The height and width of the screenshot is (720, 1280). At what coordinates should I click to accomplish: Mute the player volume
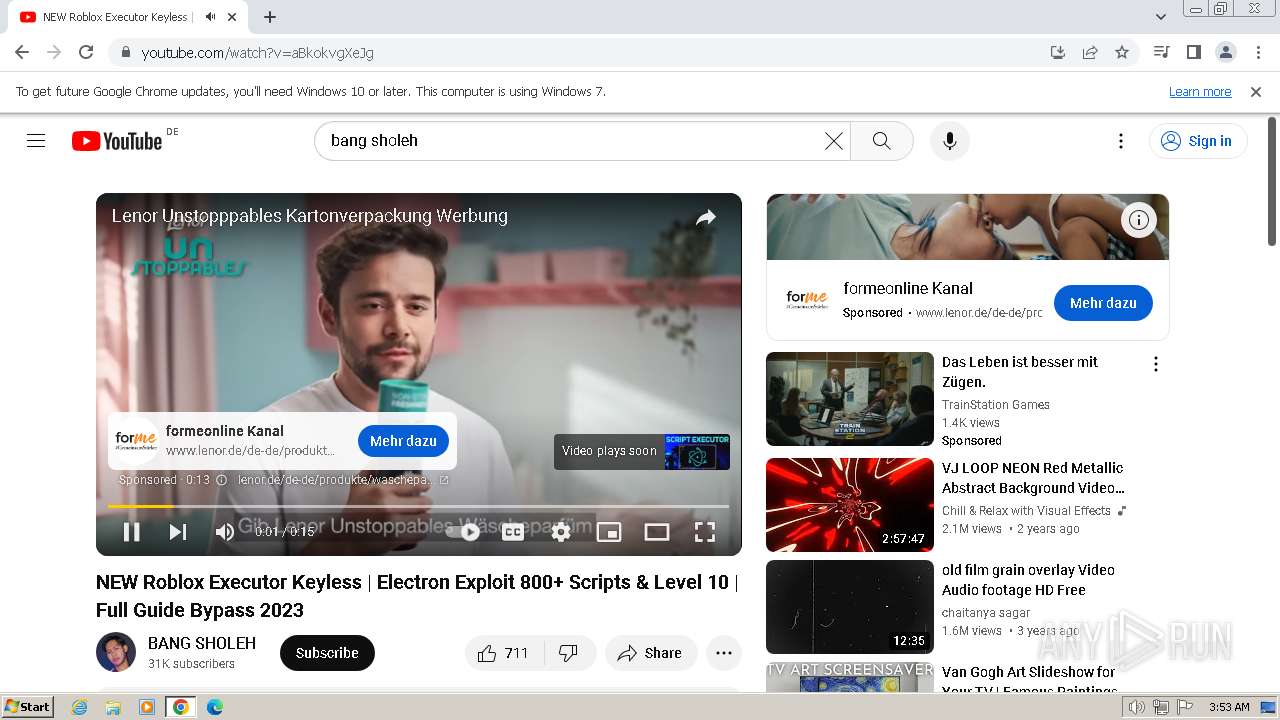(x=225, y=532)
